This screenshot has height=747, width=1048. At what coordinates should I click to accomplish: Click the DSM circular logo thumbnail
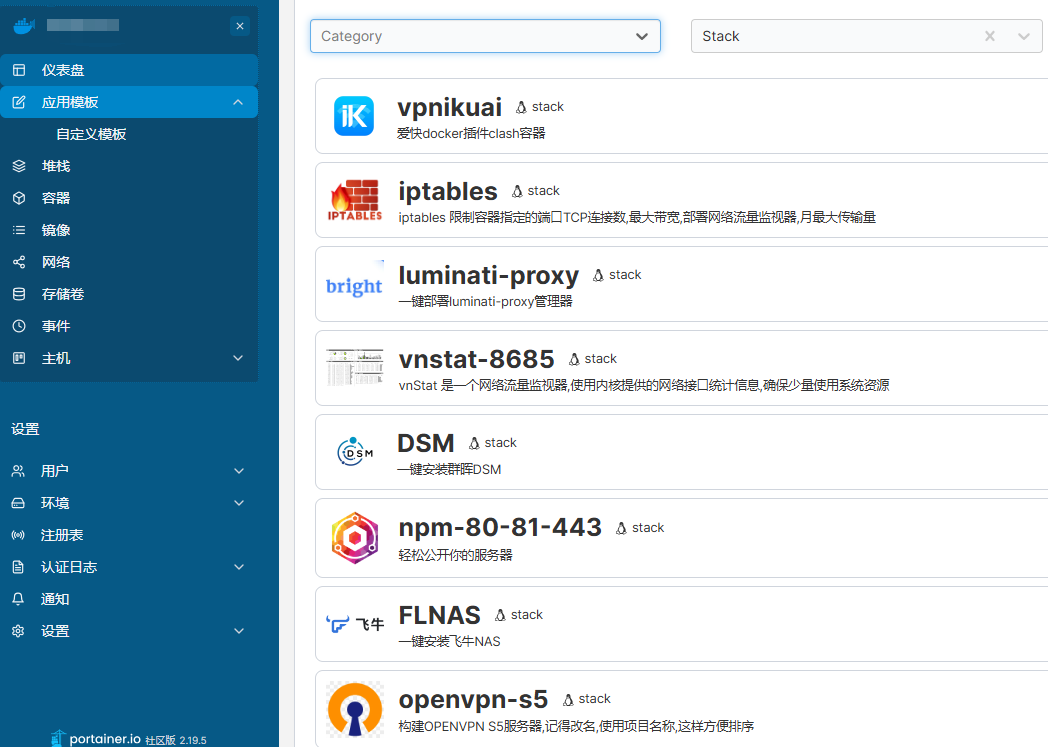point(355,452)
